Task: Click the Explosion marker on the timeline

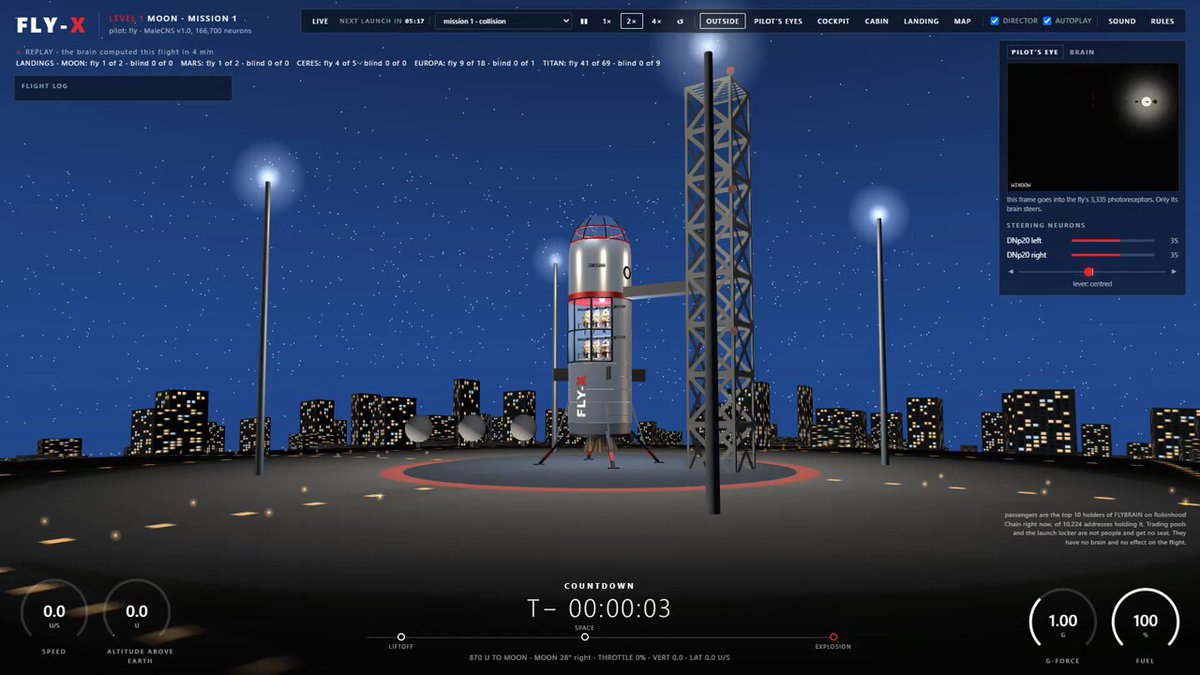Action: (x=833, y=637)
